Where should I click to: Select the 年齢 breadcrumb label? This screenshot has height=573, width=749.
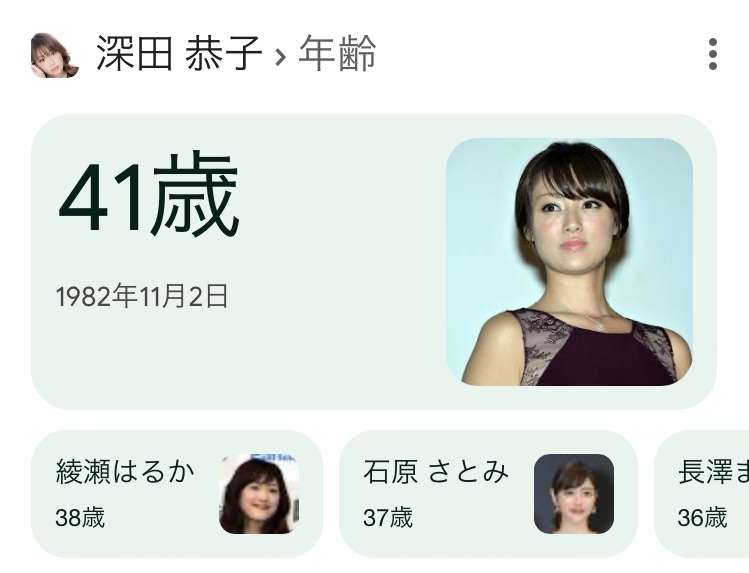point(337,53)
